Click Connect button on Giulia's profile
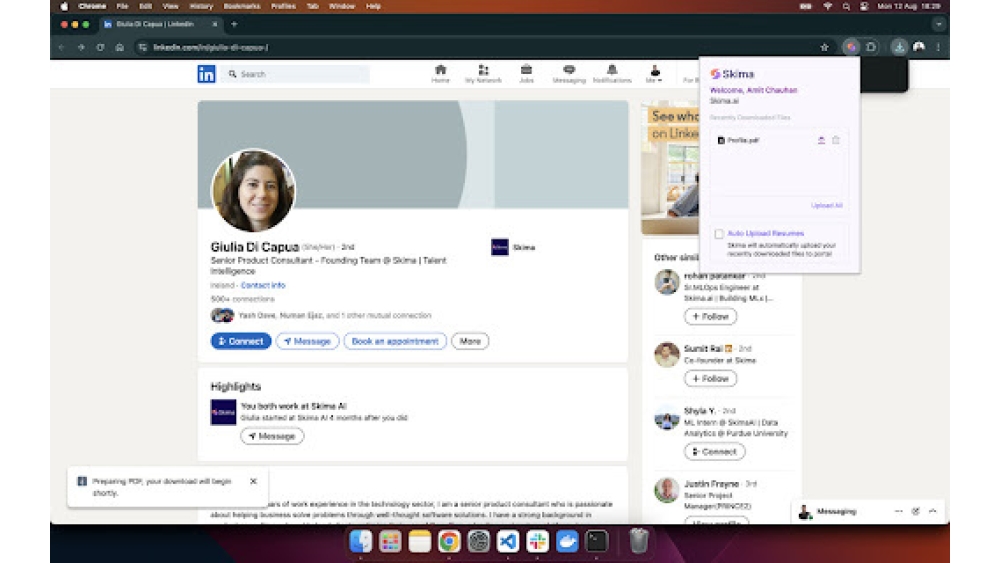This screenshot has width=1000, height=563. (241, 341)
